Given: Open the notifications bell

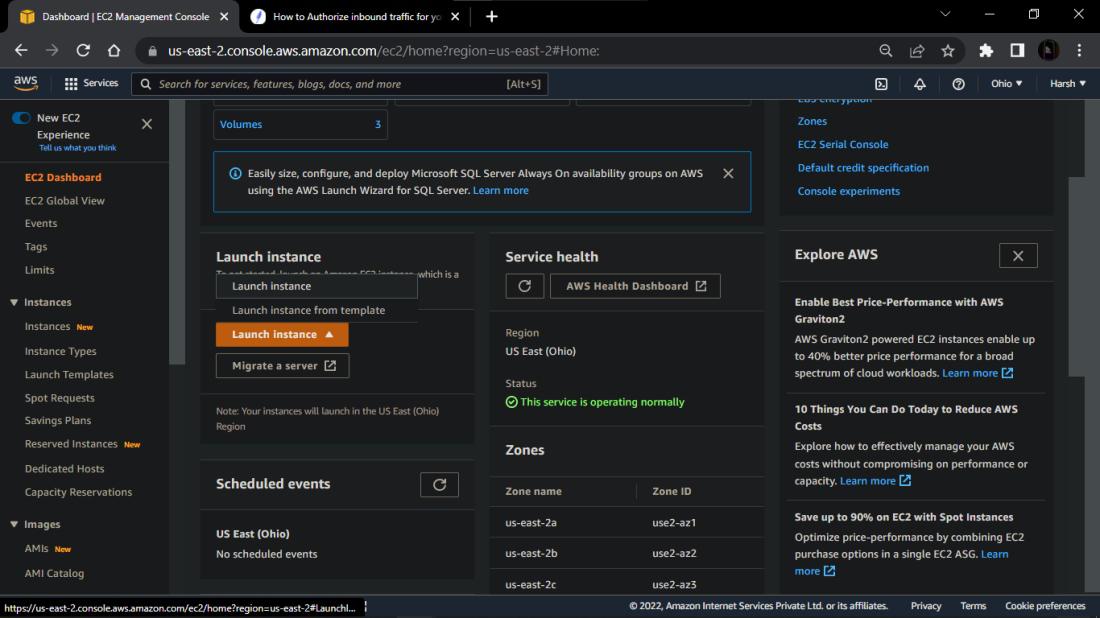Looking at the screenshot, I should click(920, 84).
